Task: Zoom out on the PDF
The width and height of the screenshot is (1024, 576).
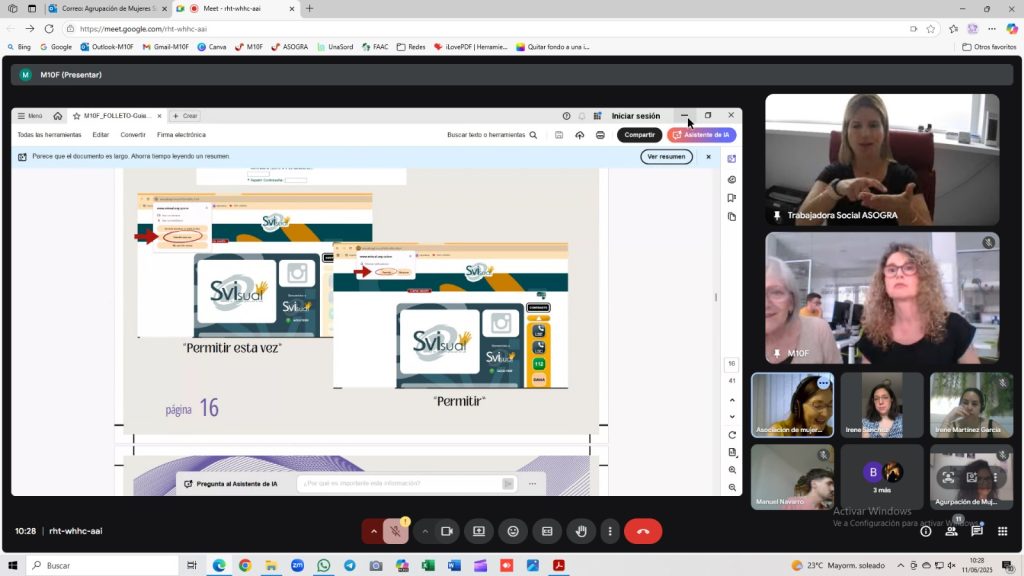Action: [x=732, y=487]
